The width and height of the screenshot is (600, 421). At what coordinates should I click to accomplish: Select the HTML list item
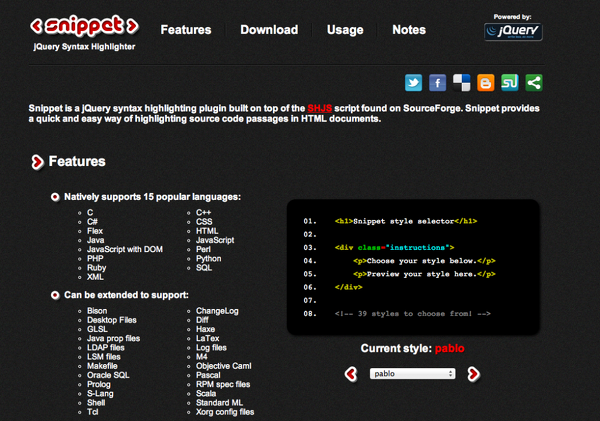pyautogui.click(x=207, y=231)
